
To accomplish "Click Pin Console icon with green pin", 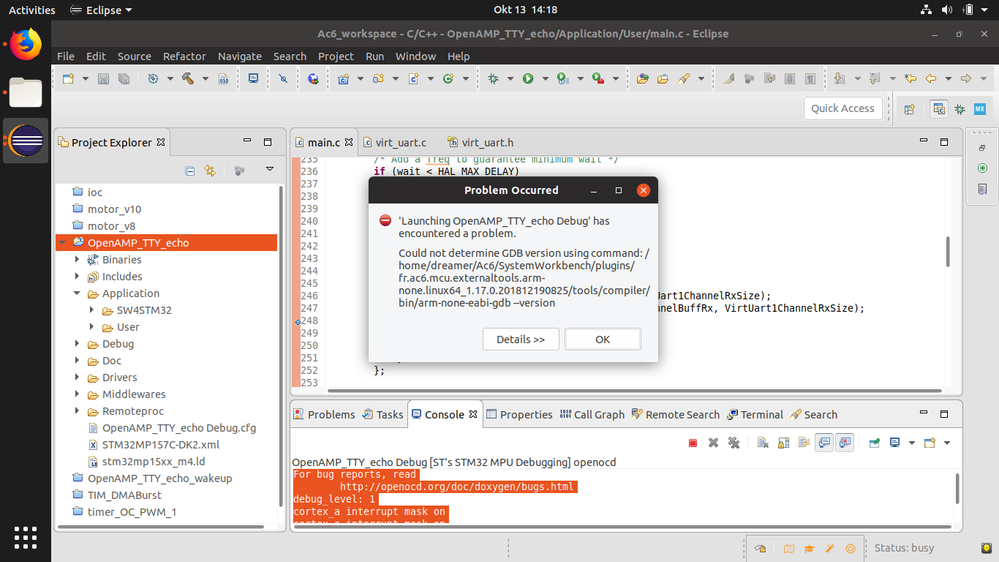I will [x=874, y=443].
